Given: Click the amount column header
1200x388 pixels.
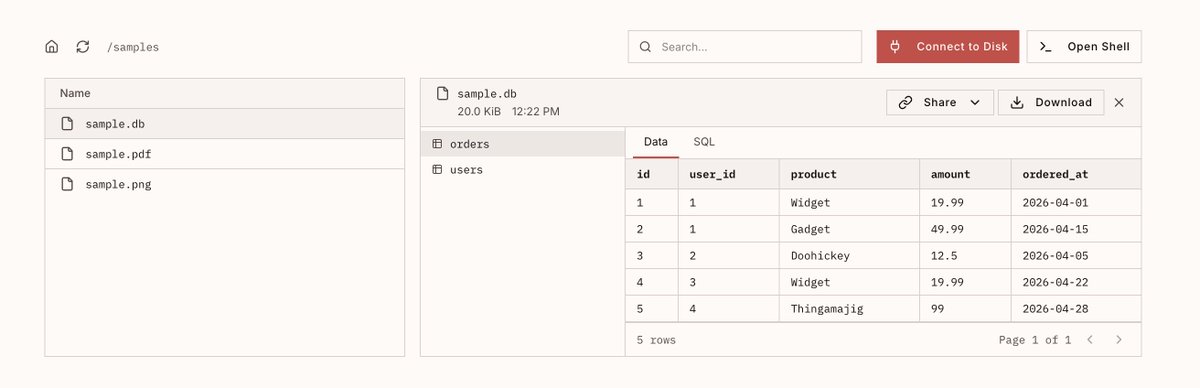Looking at the screenshot, I should pos(965,174).
